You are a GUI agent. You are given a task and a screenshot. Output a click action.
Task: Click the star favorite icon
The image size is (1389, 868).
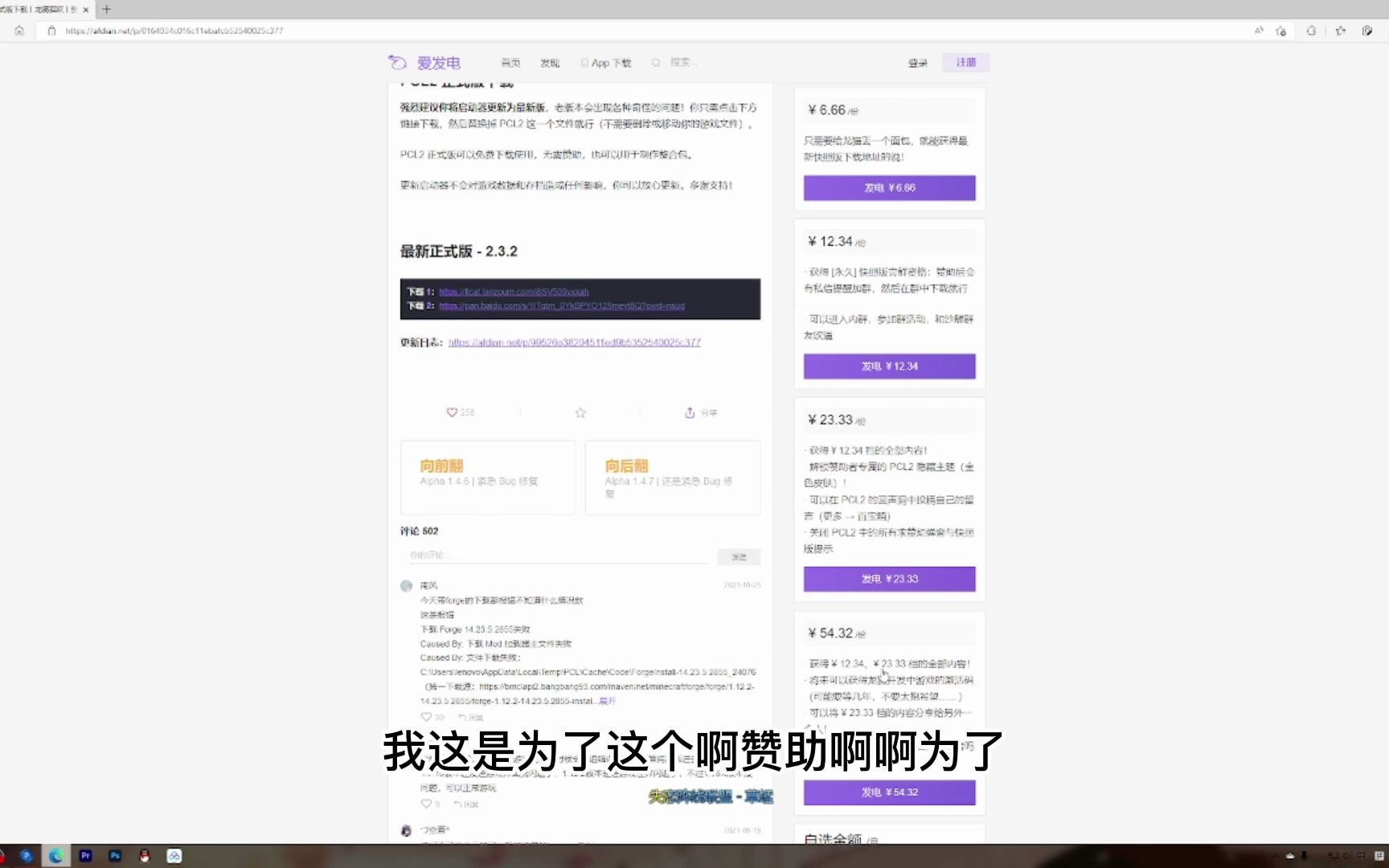(580, 412)
